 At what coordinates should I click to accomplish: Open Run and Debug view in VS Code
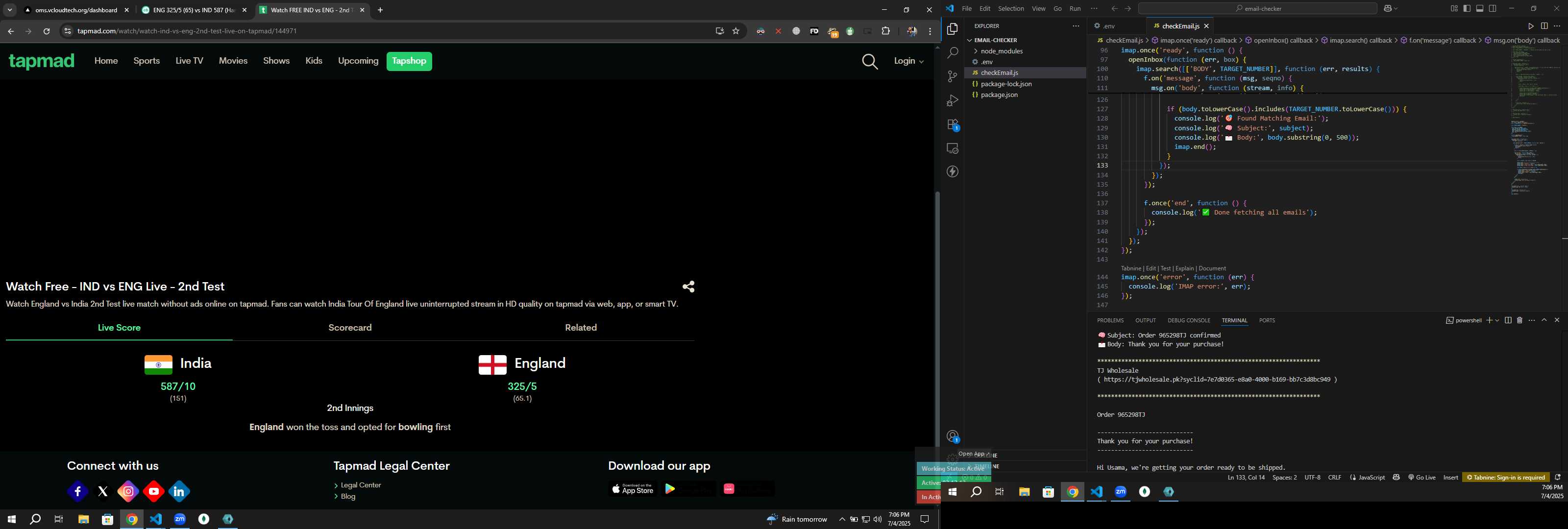953,100
